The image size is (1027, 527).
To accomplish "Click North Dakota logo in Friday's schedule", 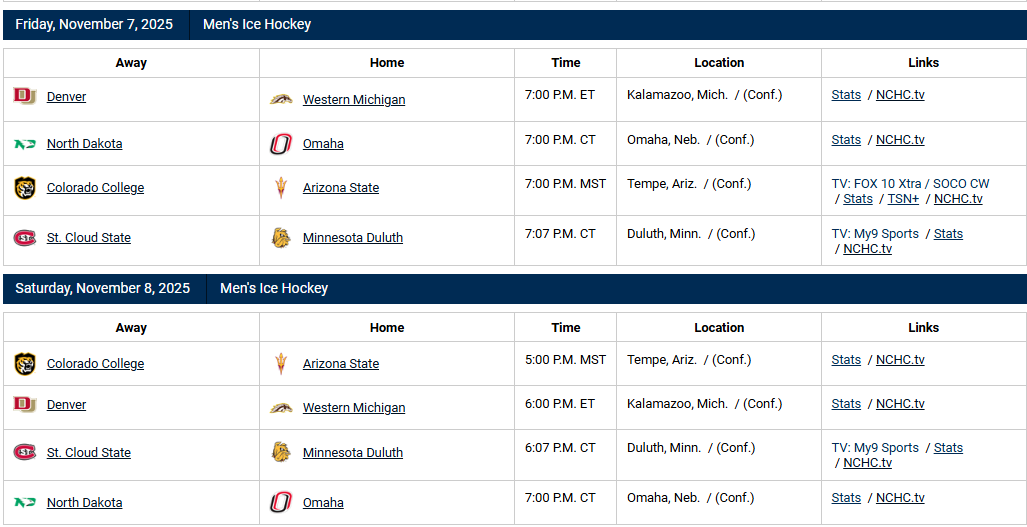I will (25, 143).
